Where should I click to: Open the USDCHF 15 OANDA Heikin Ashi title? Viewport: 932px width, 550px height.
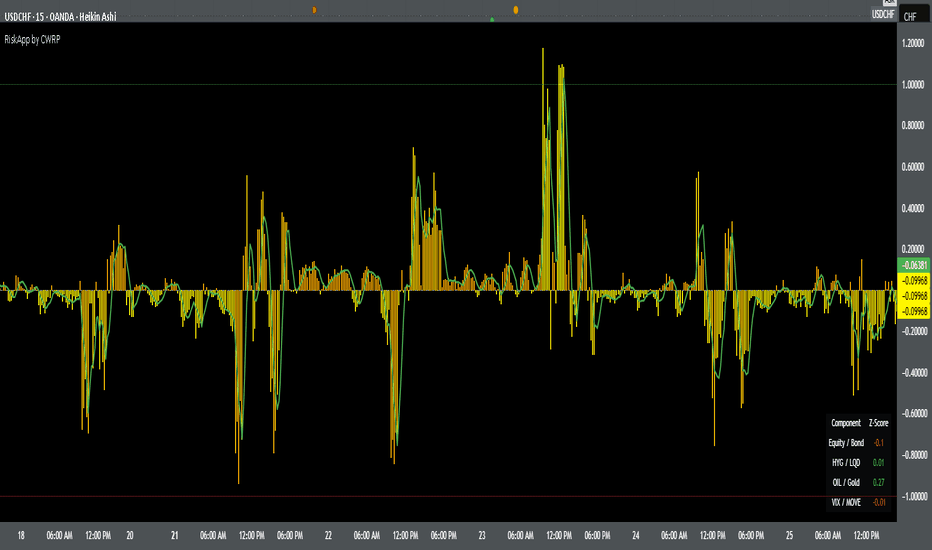61,17
